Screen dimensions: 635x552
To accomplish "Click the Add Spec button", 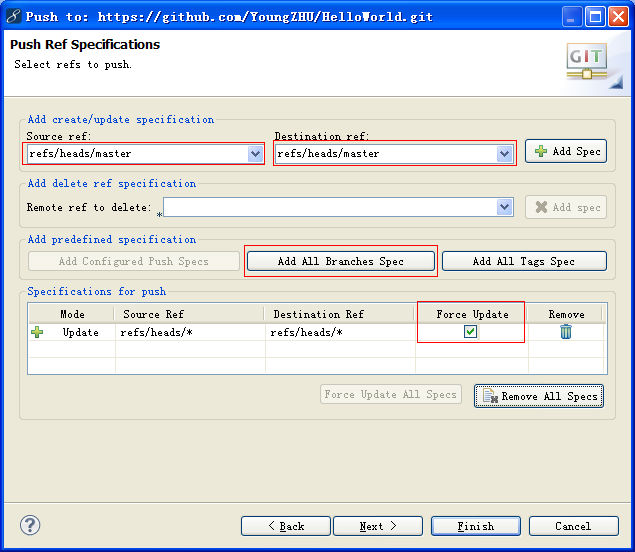I will tap(566, 151).
